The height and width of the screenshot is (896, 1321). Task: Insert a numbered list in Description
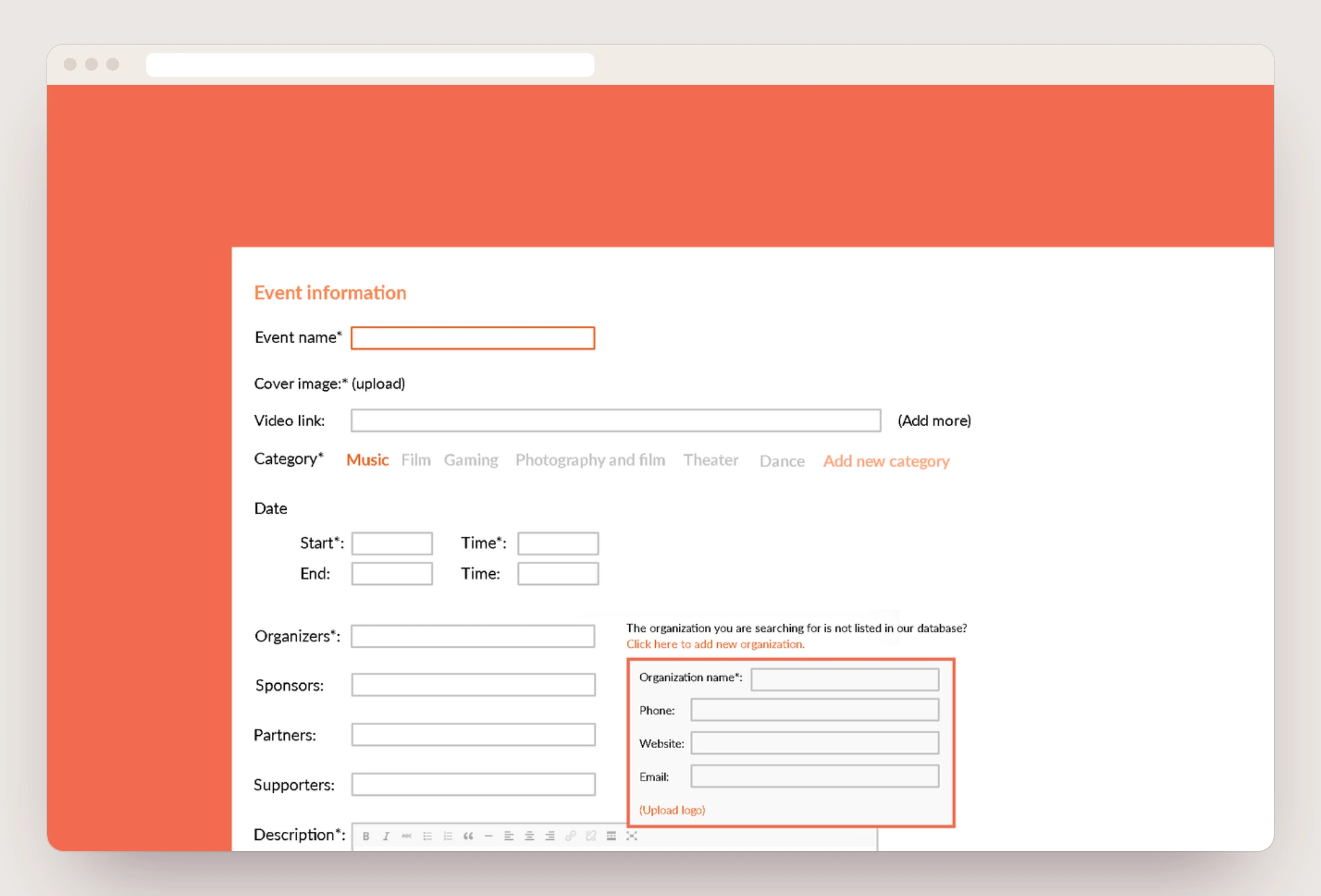[448, 836]
